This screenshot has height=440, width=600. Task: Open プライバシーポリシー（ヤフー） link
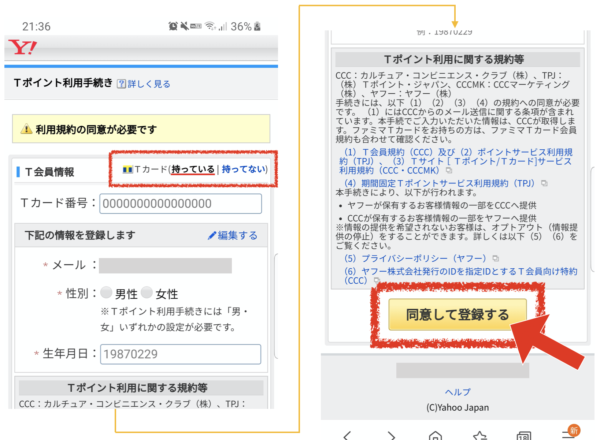point(415,259)
